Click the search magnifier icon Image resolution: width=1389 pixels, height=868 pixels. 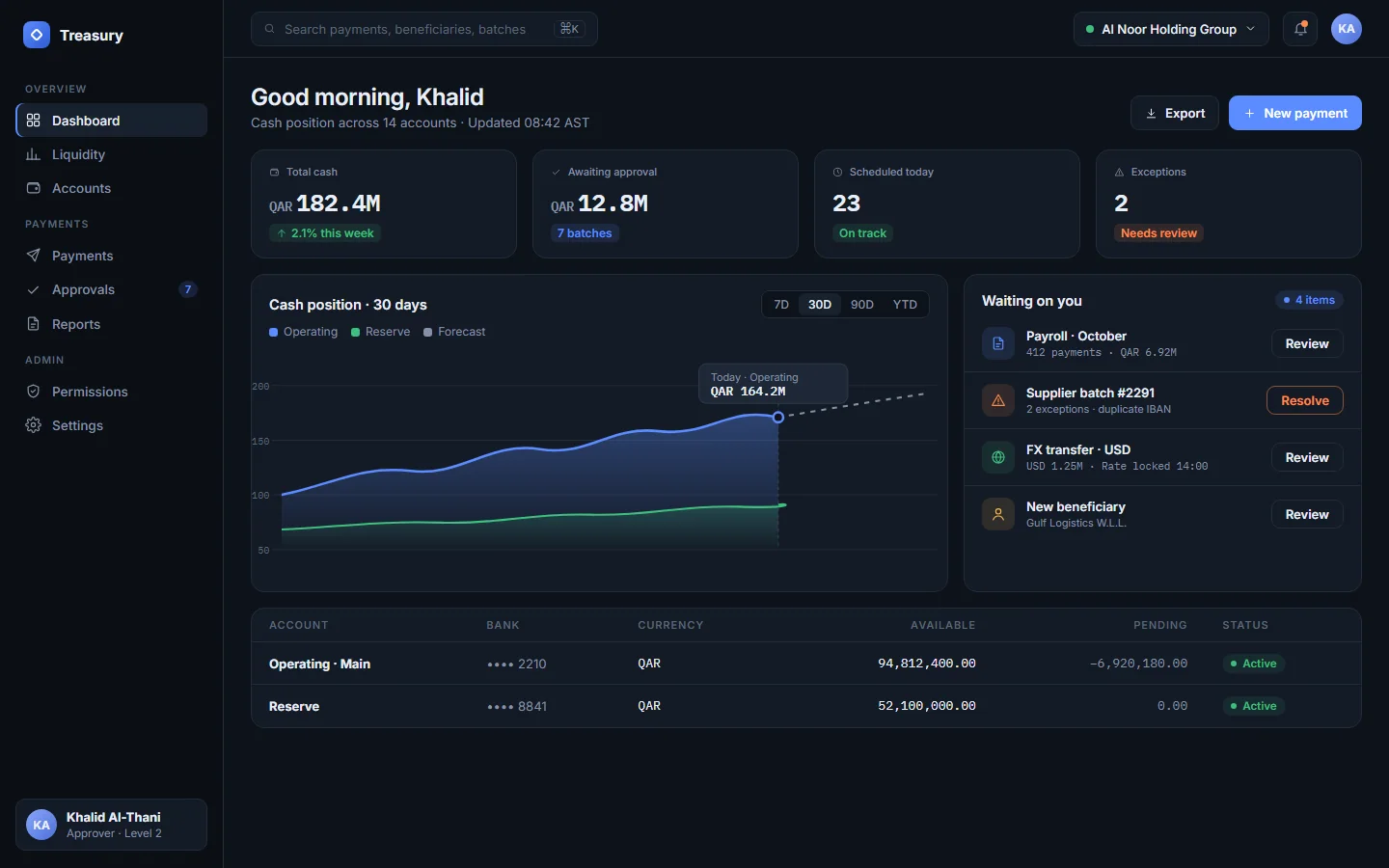click(x=270, y=29)
